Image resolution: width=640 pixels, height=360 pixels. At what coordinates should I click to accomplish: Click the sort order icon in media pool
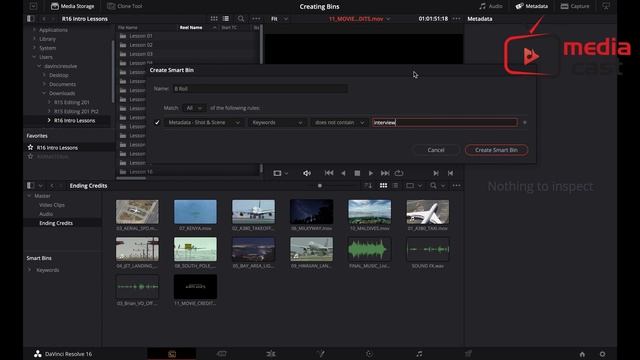(x=368, y=186)
